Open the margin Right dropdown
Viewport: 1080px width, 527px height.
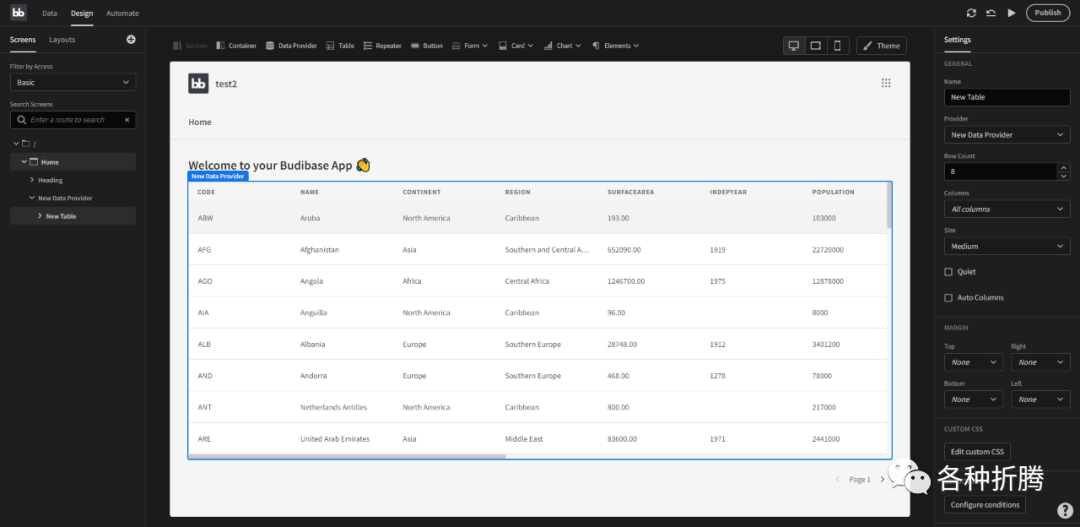[1041, 362]
